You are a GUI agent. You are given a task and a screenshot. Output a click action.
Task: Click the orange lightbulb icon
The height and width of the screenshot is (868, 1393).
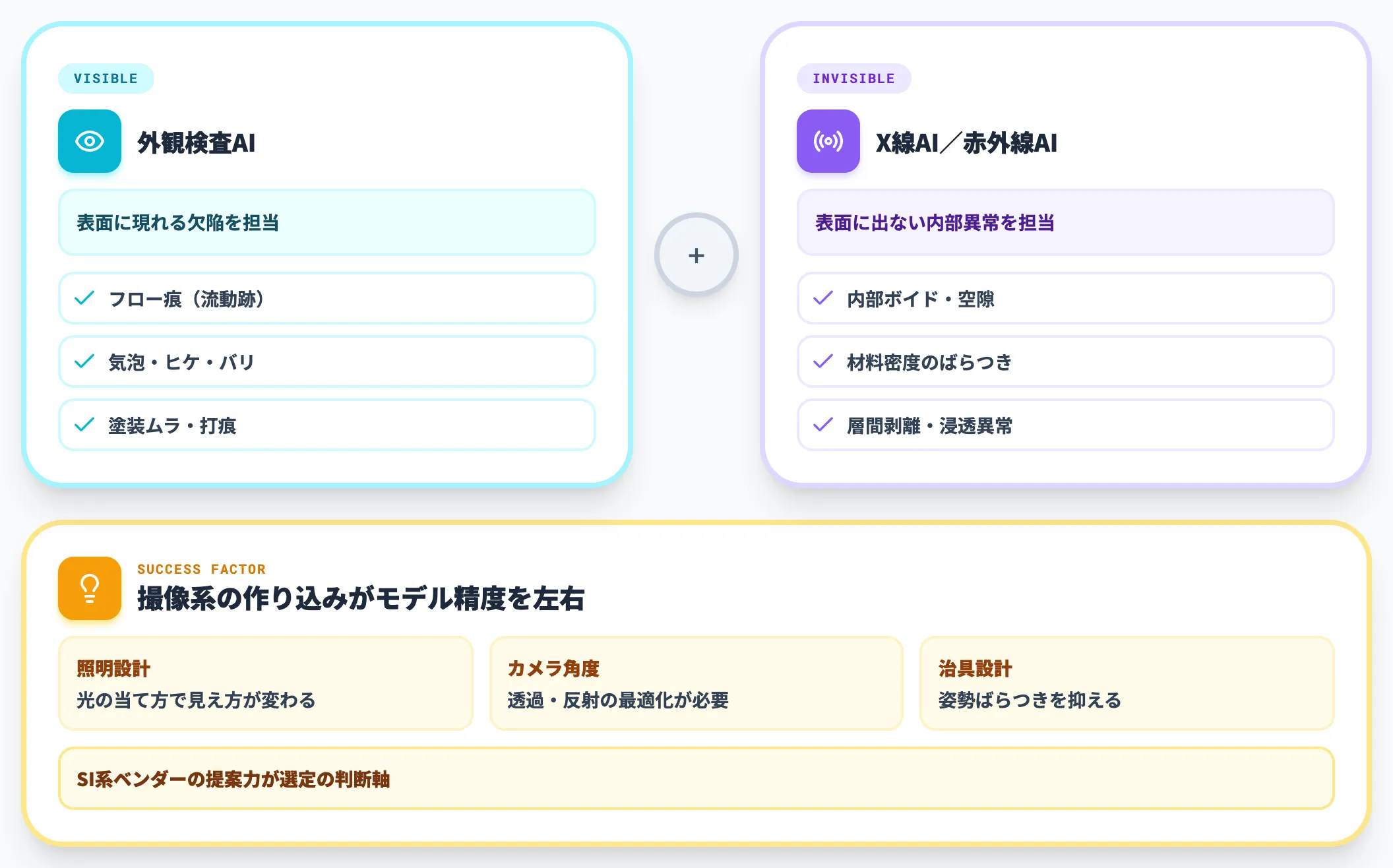pyautogui.click(x=90, y=588)
